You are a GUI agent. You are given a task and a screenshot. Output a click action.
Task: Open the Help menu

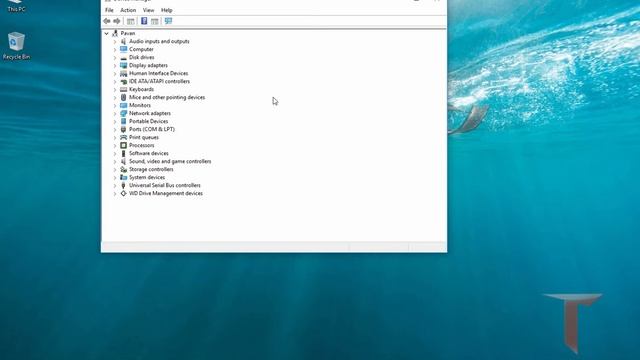(x=167, y=10)
